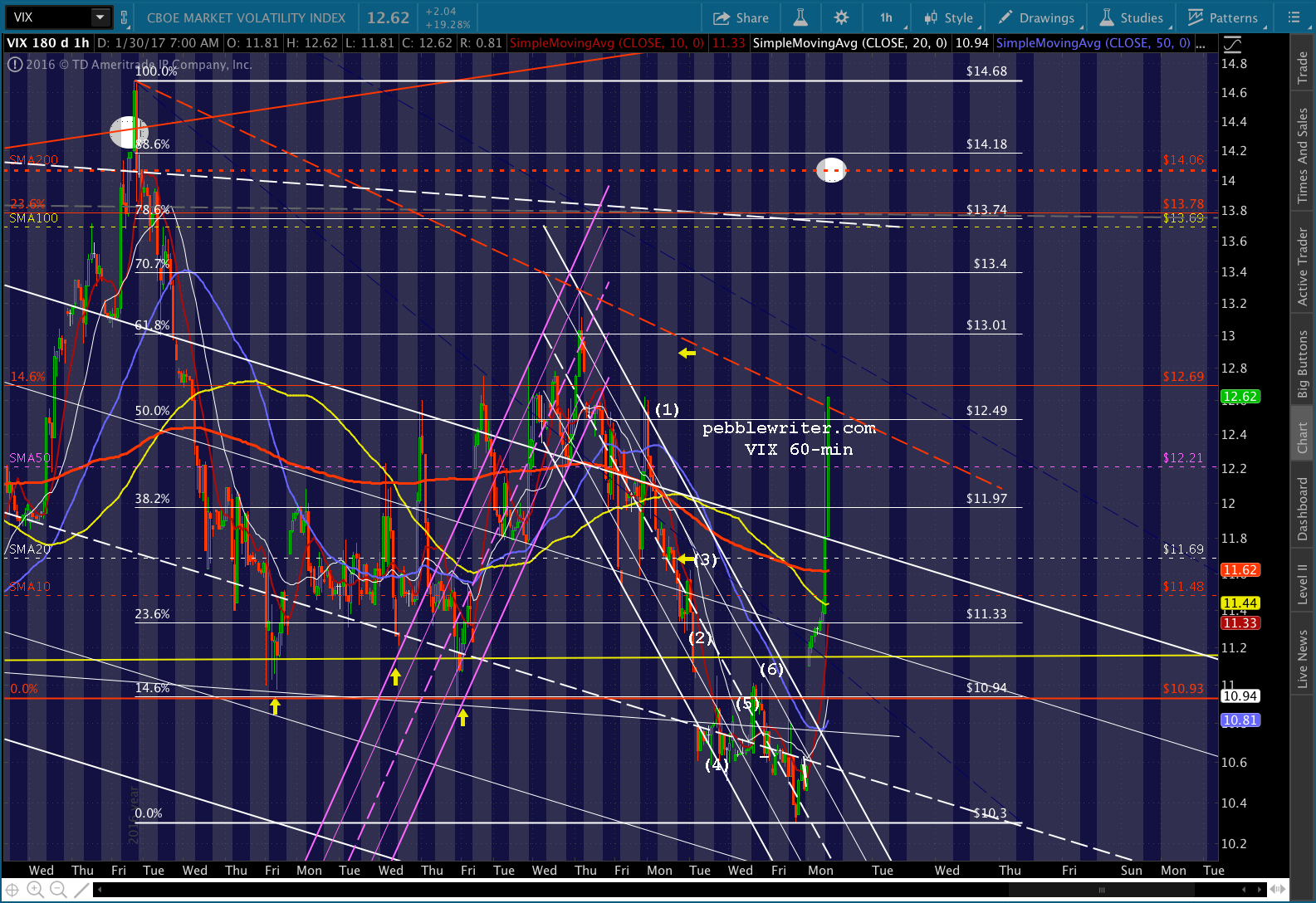Click the $12.21 magenta price label
The height and width of the screenshot is (903, 1316).
point(1183,458)
